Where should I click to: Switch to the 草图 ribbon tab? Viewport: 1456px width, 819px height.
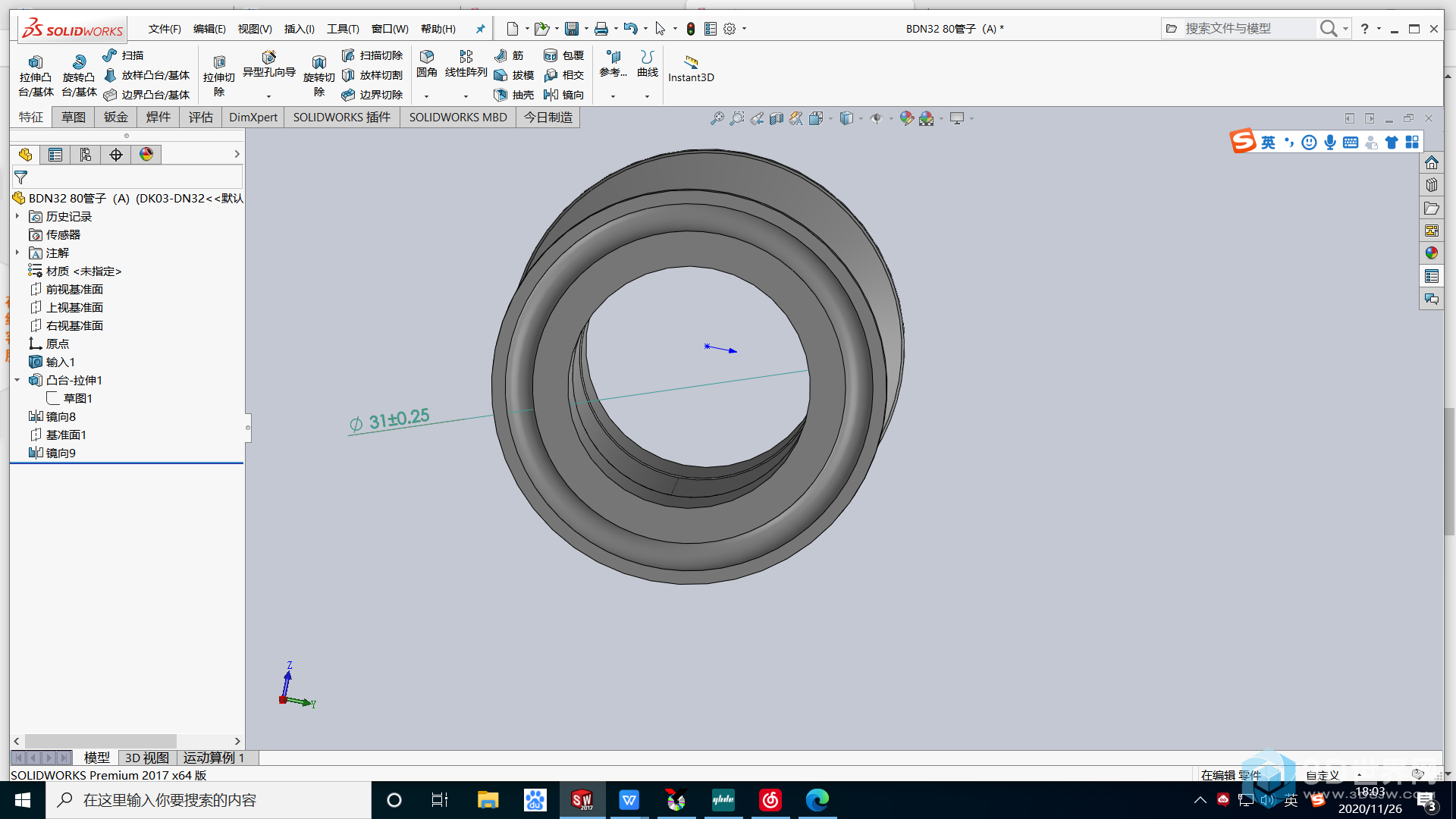[x=74, y=118]
